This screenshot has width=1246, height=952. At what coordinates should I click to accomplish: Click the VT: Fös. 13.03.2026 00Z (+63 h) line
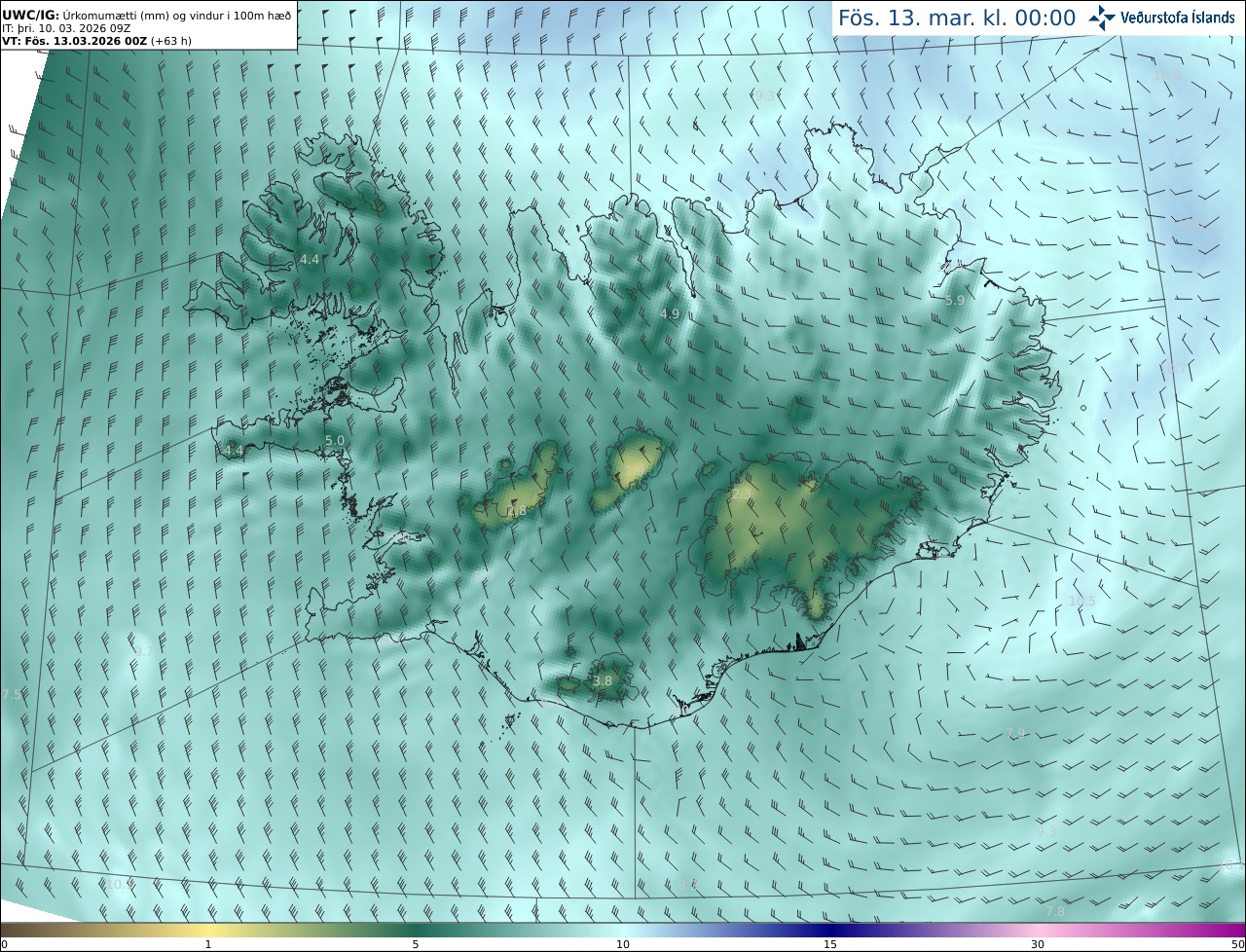click(x=97, y=41)
